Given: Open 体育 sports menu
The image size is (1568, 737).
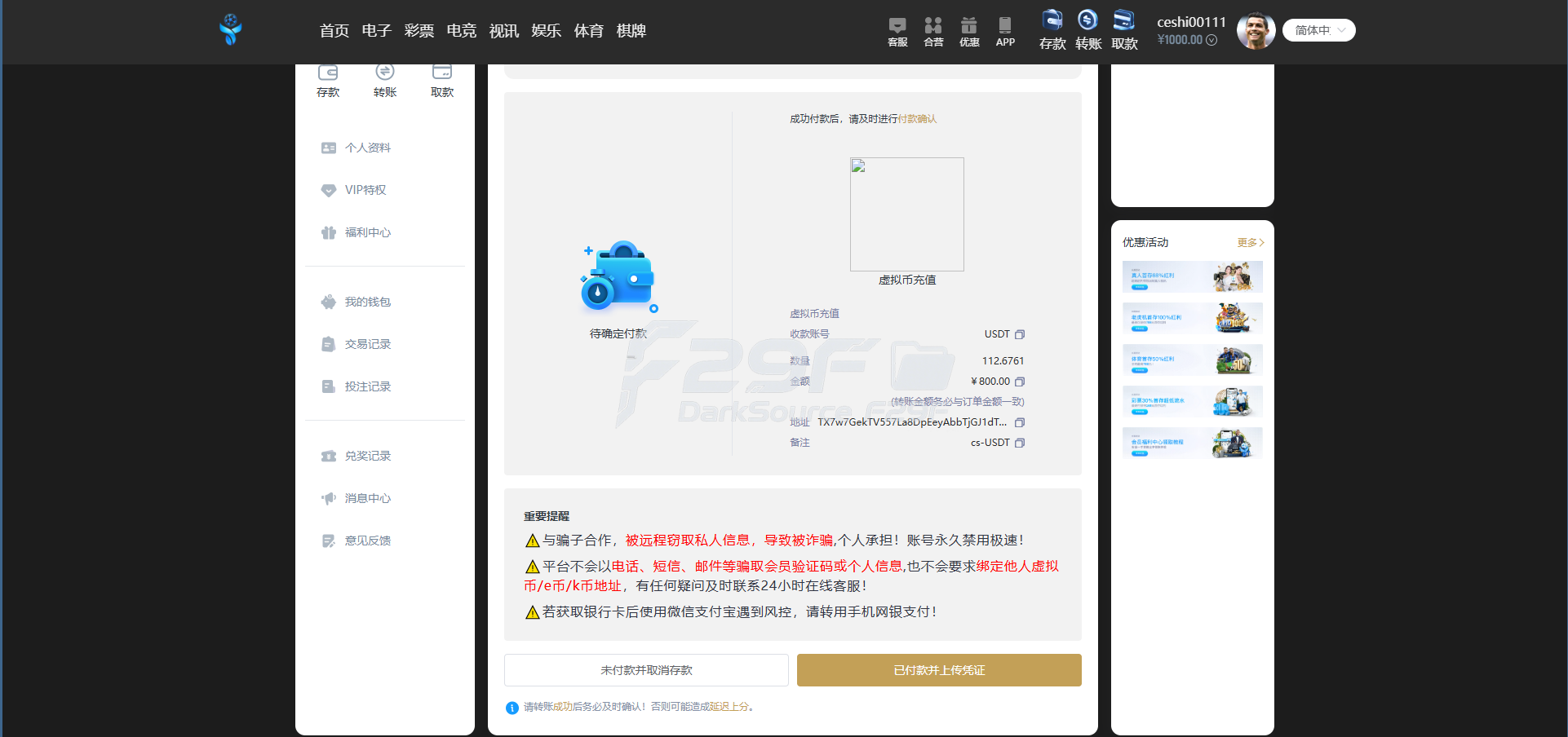Looking at the screenshot, I should coord(589,30).
